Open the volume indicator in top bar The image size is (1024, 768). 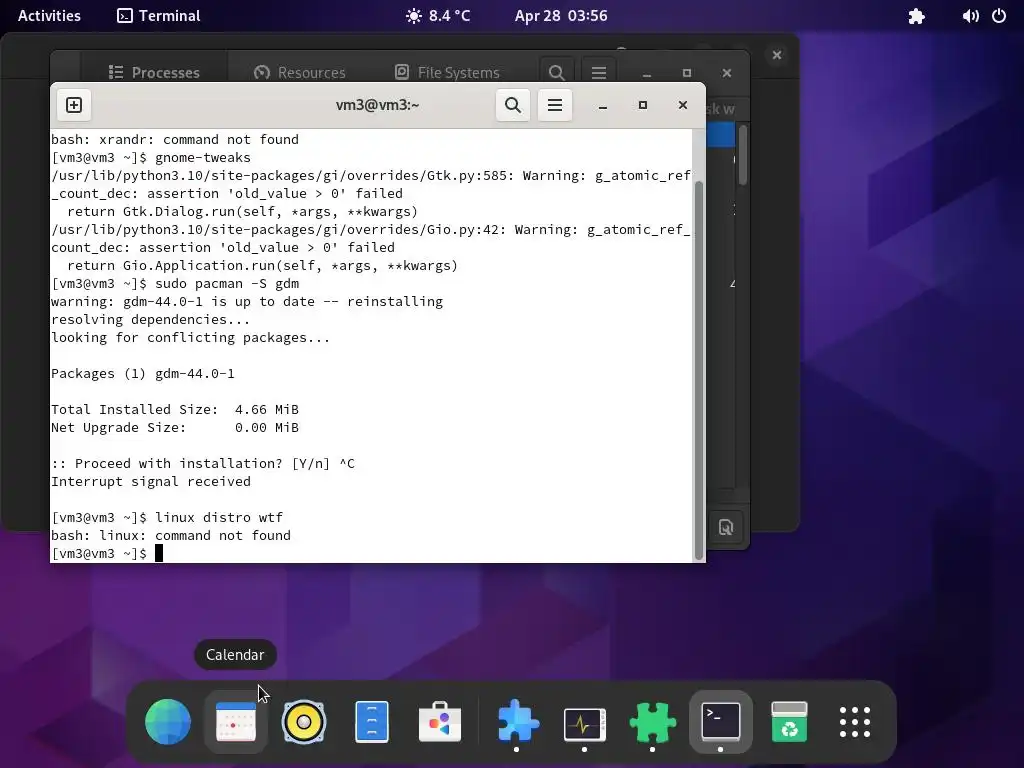tap(970, 16)
